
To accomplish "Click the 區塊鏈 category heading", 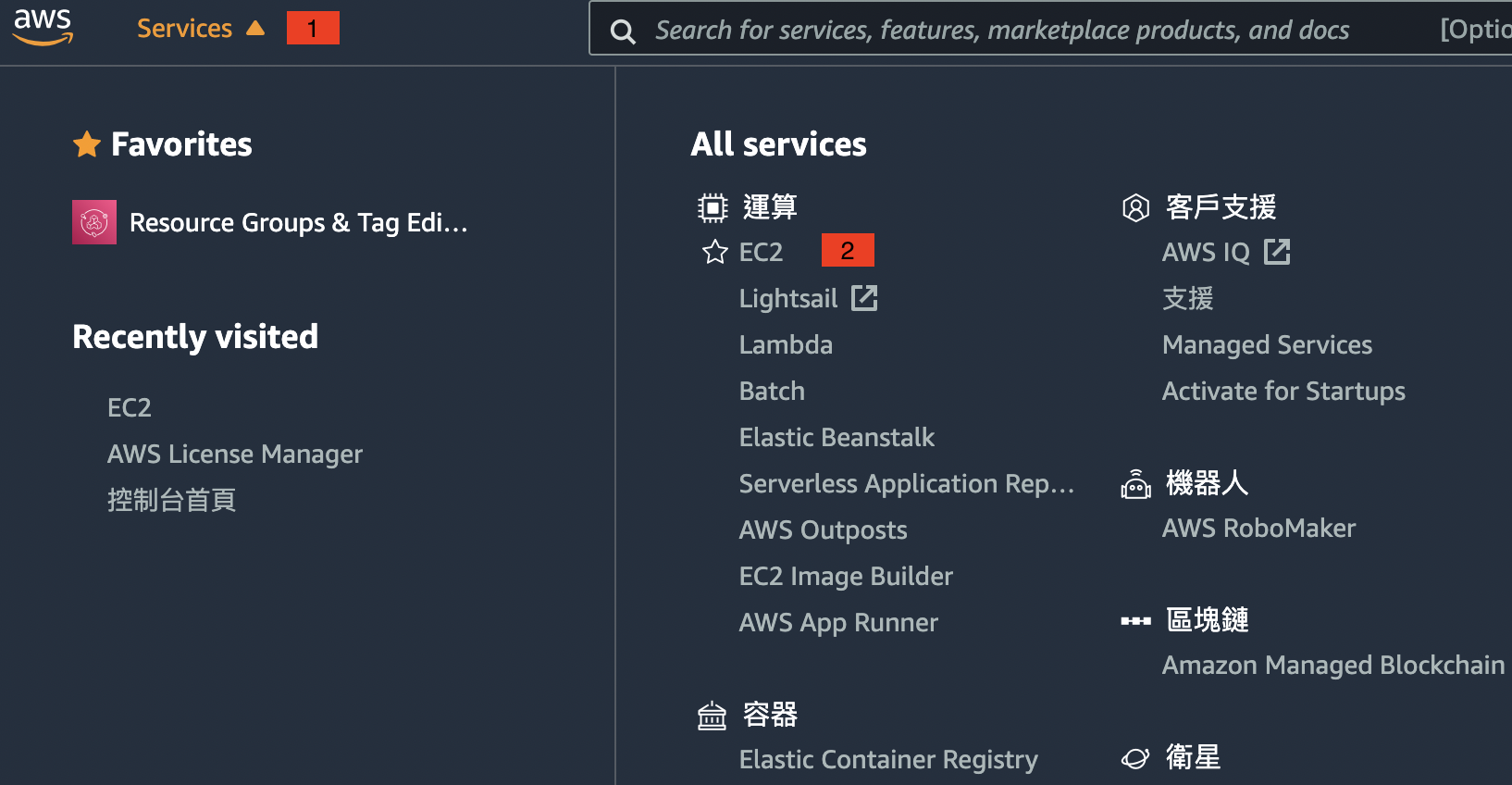I will click(1207, 619).
